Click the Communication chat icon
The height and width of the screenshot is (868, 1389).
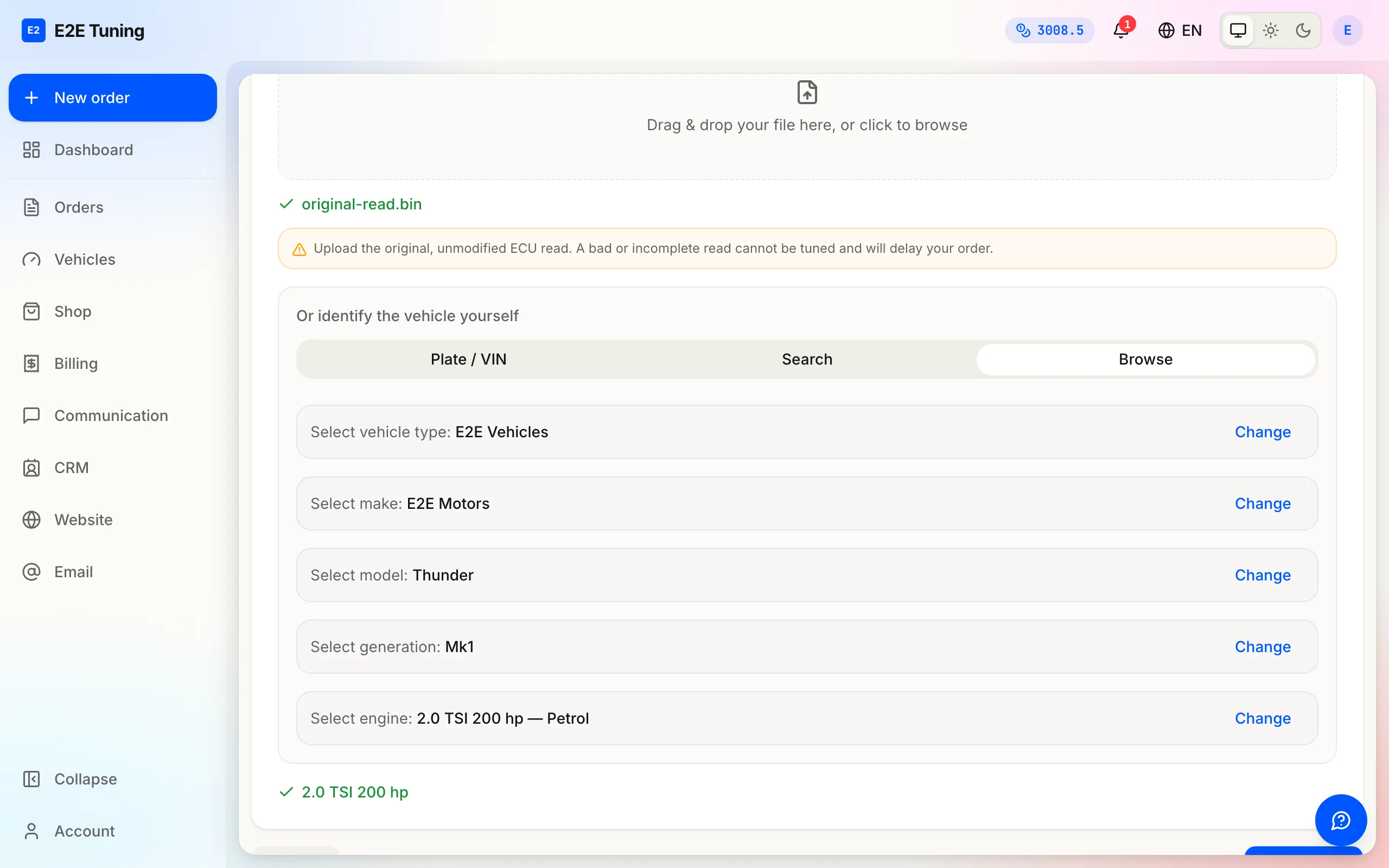tap(31, 416)
